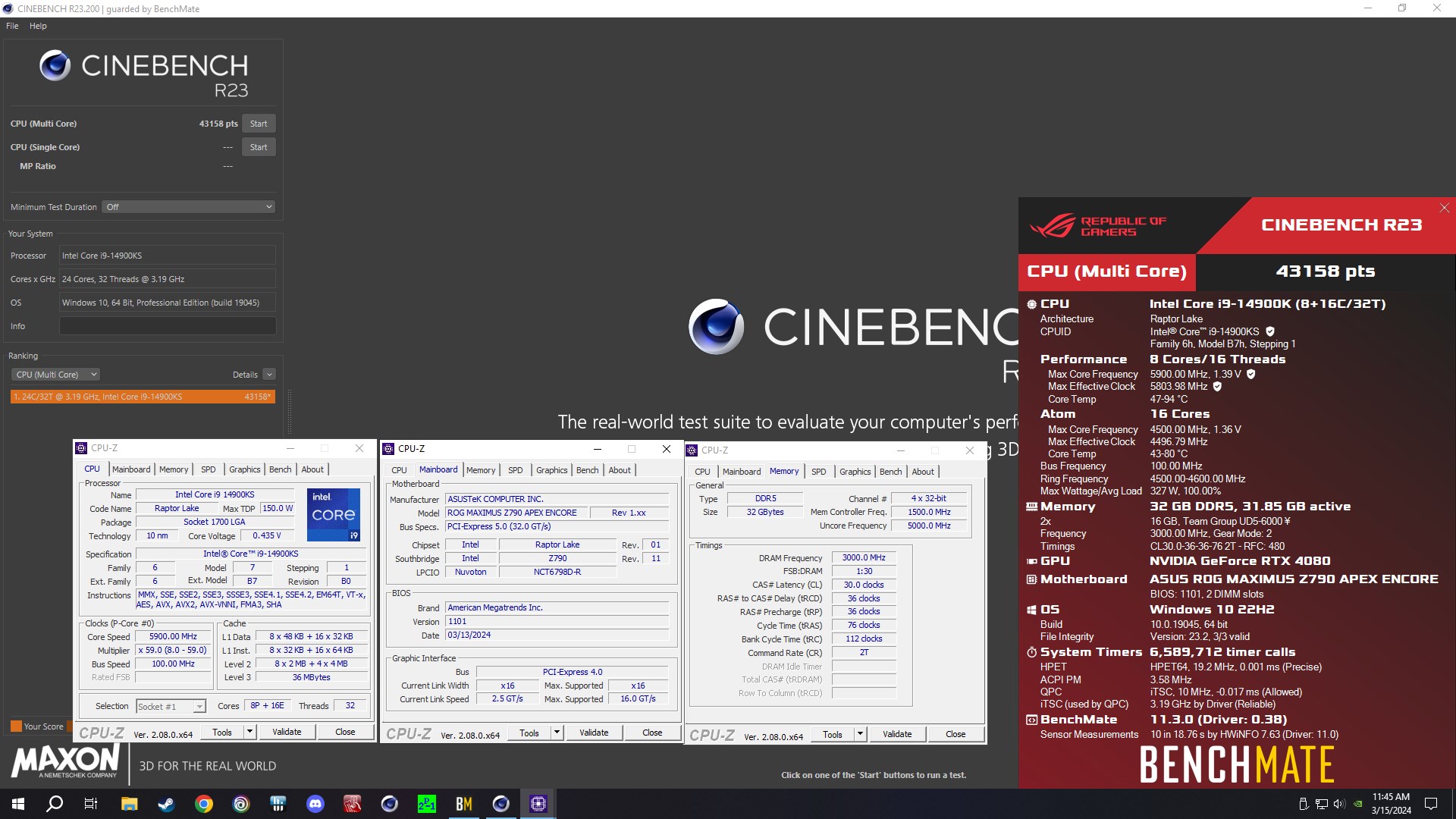This screenshot has width=1456, height=819.
Task: Click Validate in the left CPU-Z window
Action: pos(287,732)
